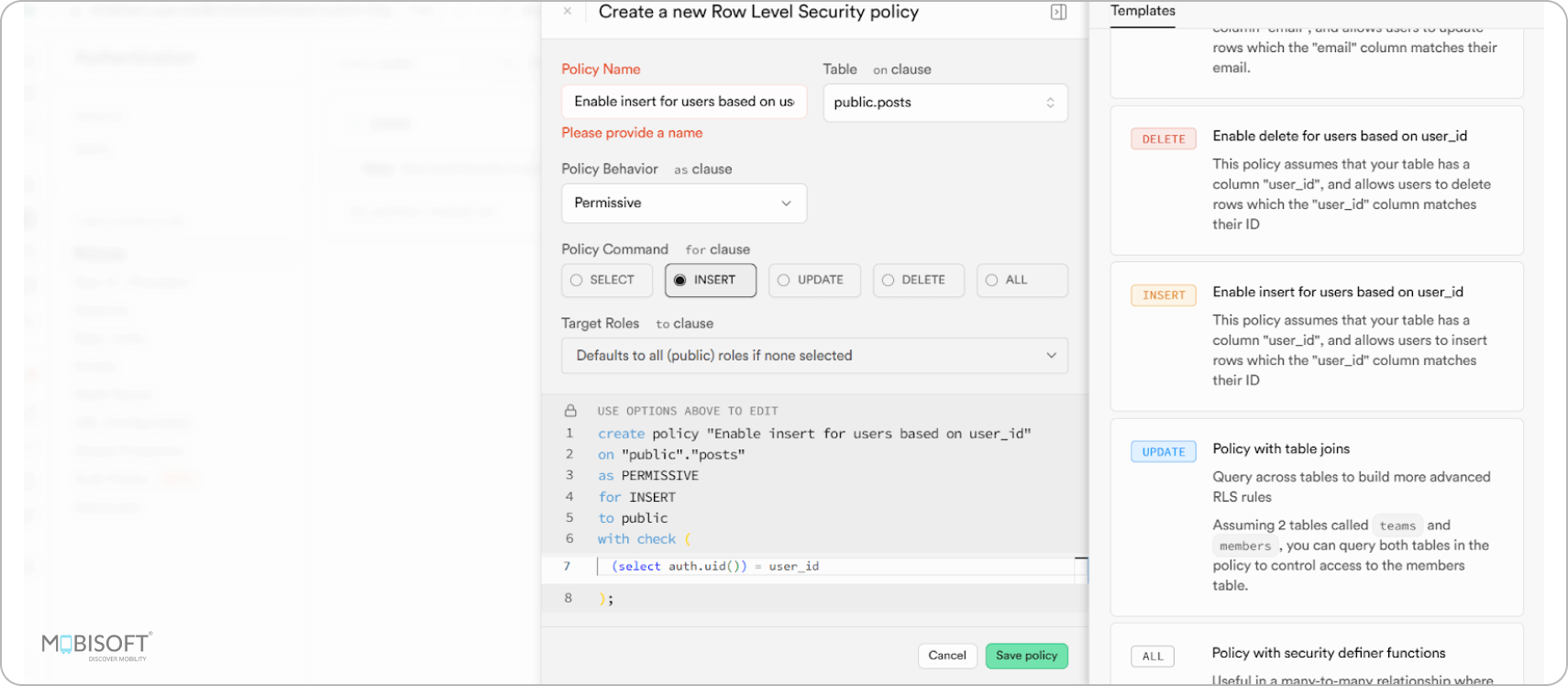Viewport: 1568px width, 686px height.
Task: Click the Target Roles label
Action: click(601, 324)
